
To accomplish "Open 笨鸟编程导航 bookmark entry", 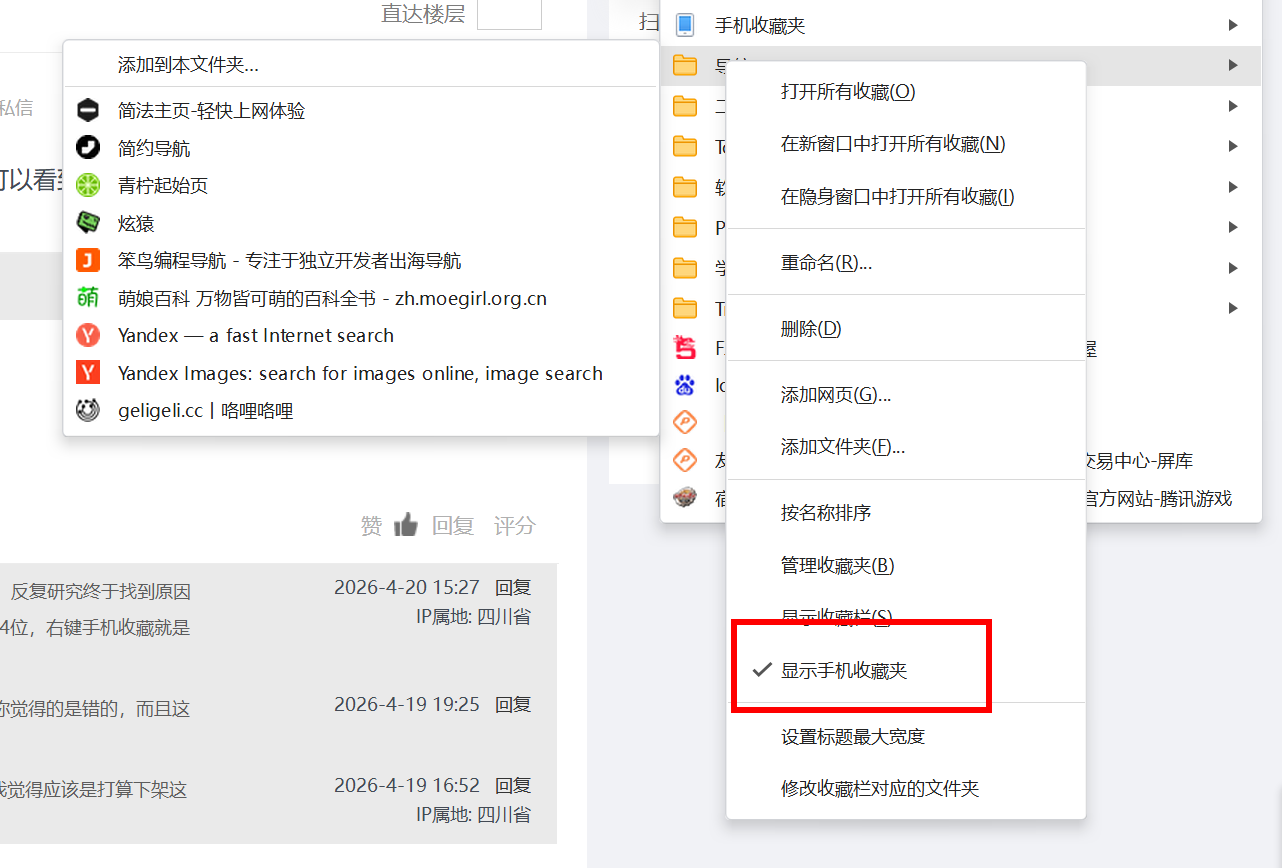I will tap(361, 261).
